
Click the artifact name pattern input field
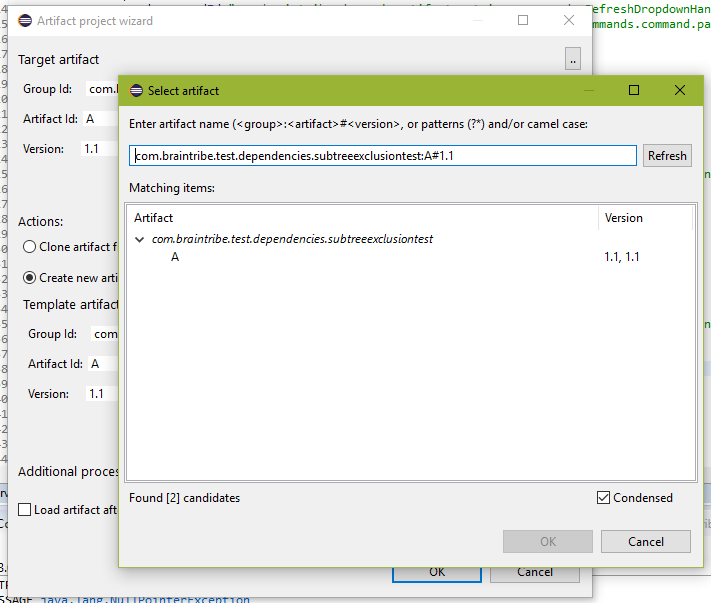(383, 156)
